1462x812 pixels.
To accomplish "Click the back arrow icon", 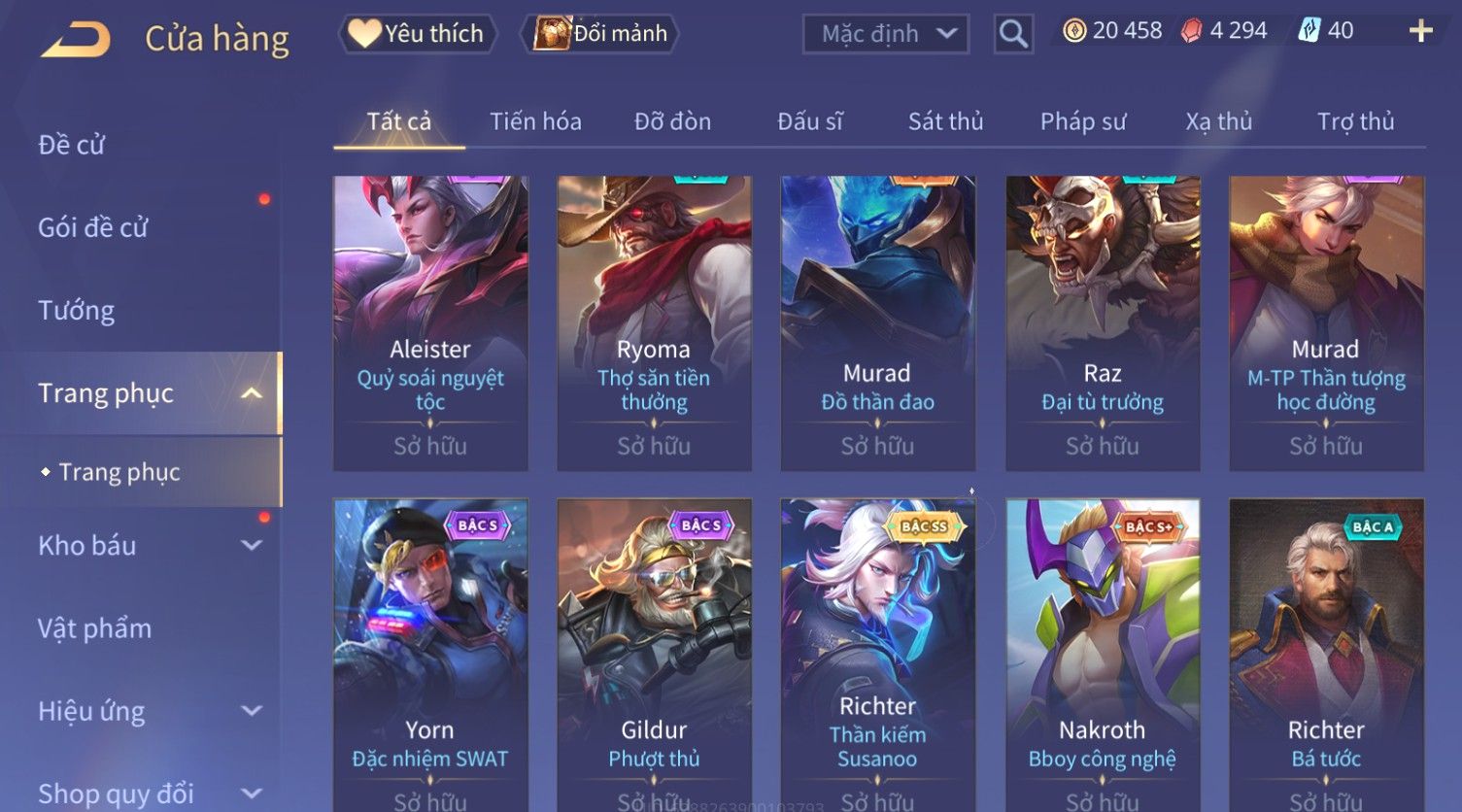I will pos(75,40).
